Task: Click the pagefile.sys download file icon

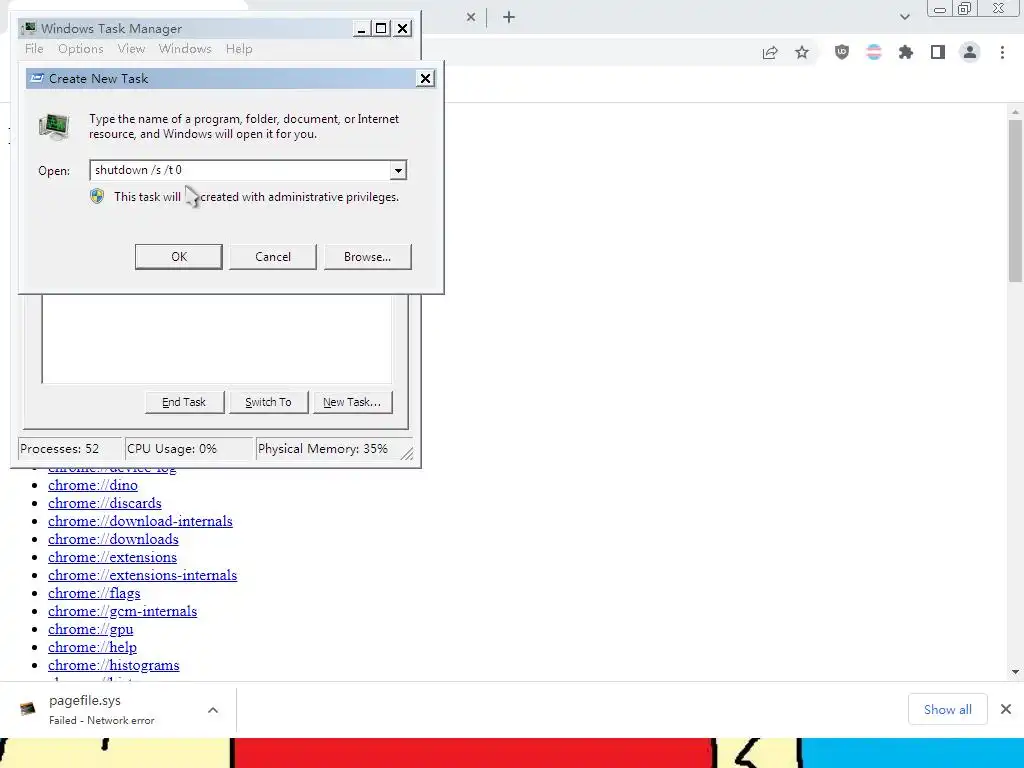Action: point(27,709)
